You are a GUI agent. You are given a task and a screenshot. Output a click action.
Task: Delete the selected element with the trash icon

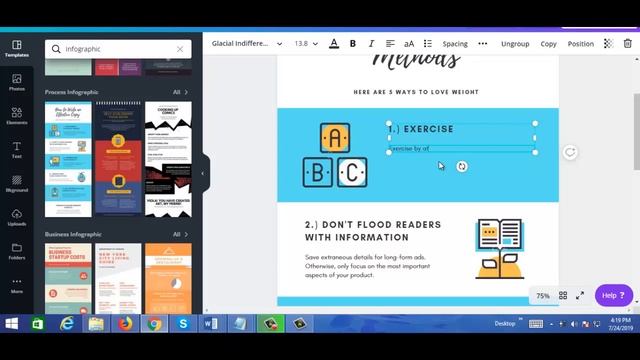[627, 43]
